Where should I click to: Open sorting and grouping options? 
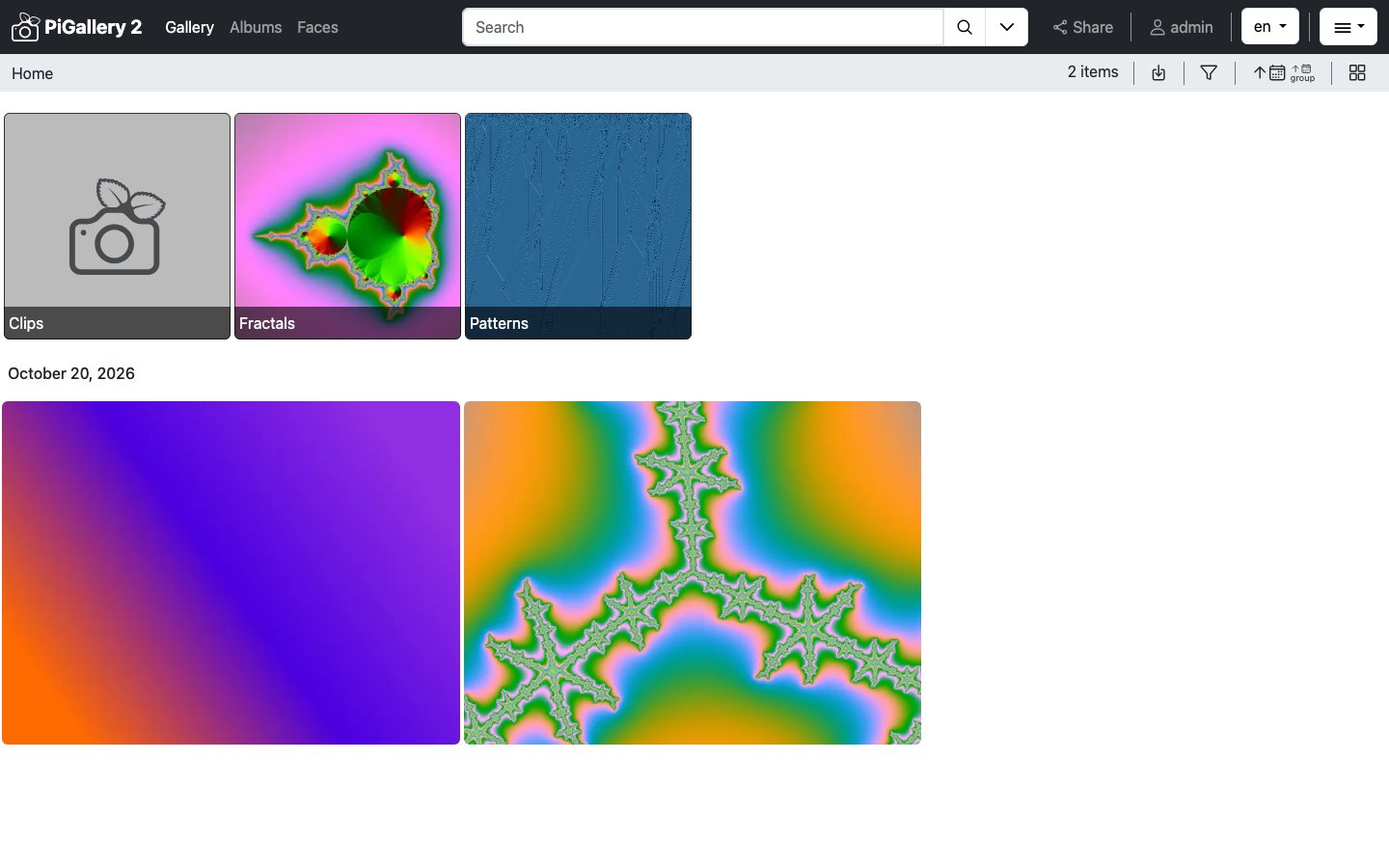coord(1284,73)
